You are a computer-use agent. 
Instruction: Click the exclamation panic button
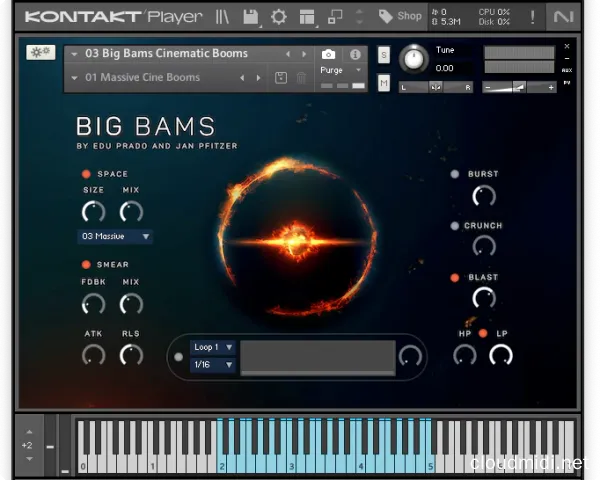point(532,17)
